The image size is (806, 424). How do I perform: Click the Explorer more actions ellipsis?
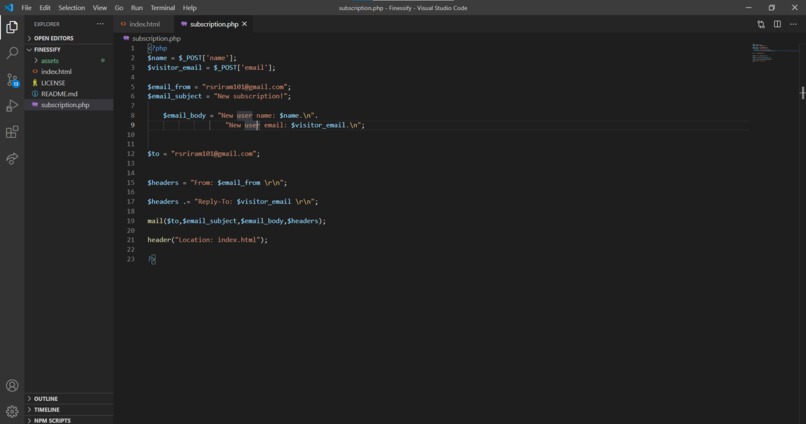tap(100, 24)
